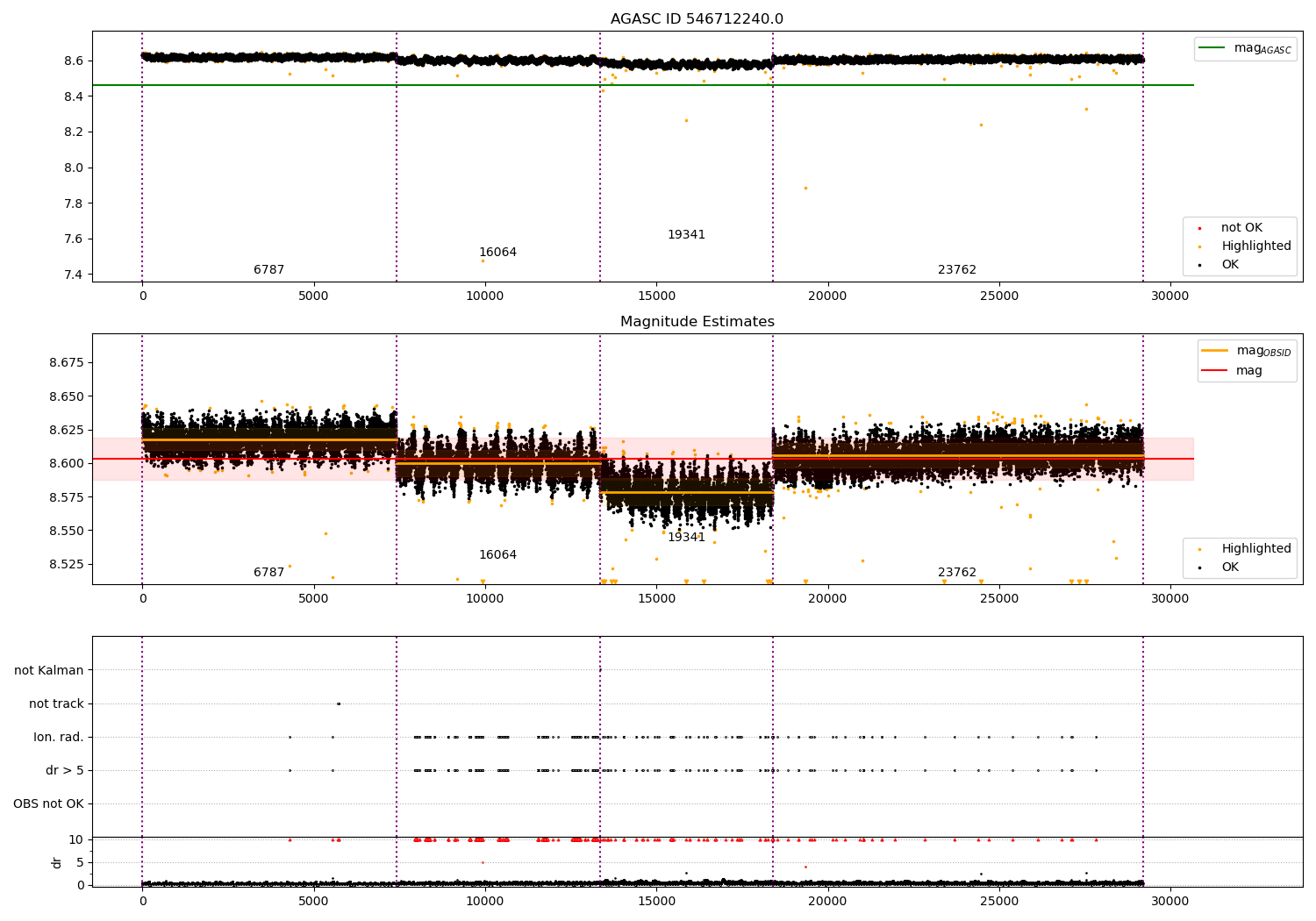Click y-axis tick 7.8 in top plot
This screenshot has height=921, width=1316.
pos(74,203)
